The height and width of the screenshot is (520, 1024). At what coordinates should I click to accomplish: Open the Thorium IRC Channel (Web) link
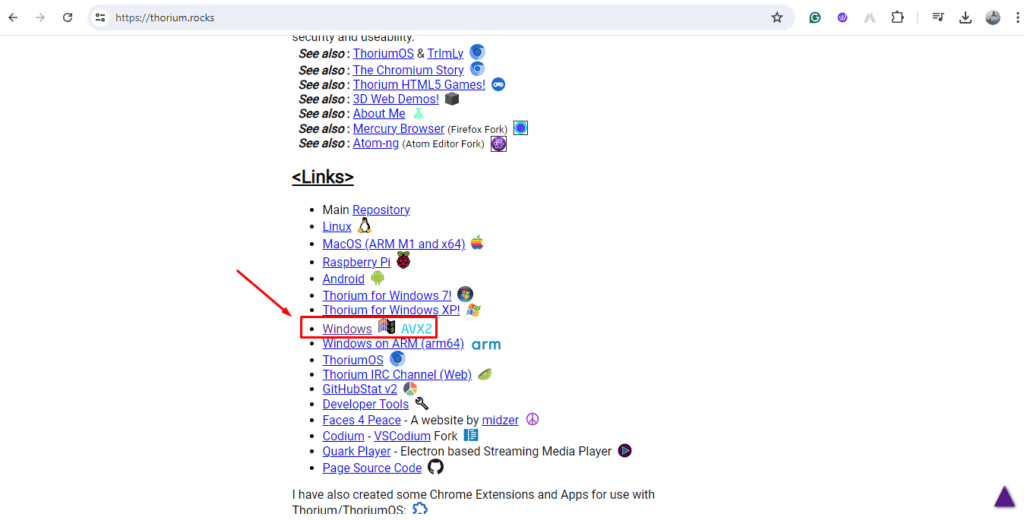(x=397, y=374)
